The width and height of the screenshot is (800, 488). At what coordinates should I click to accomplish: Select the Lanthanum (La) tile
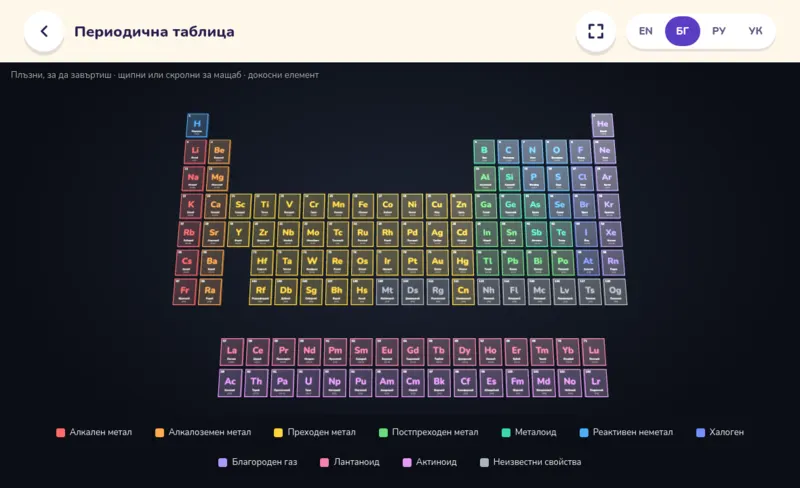click(232, 352)
